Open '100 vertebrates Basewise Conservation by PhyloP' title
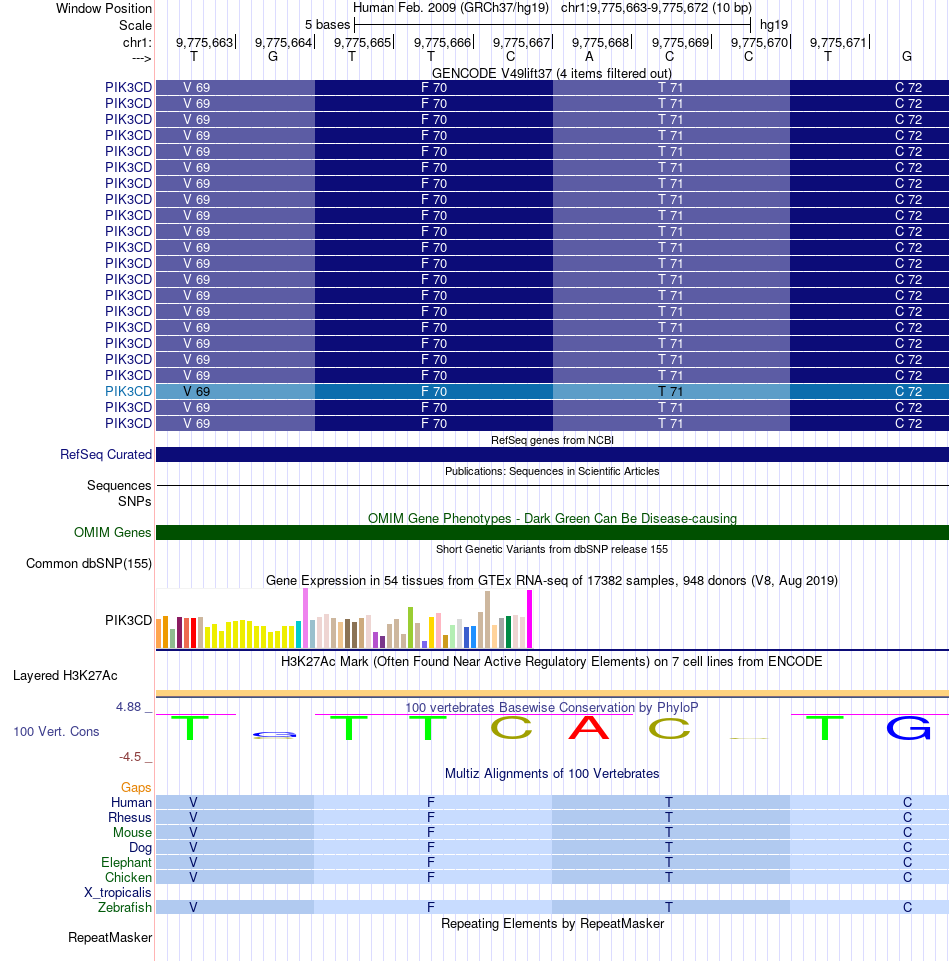The image size is (950, 961). tap(552, 707)
